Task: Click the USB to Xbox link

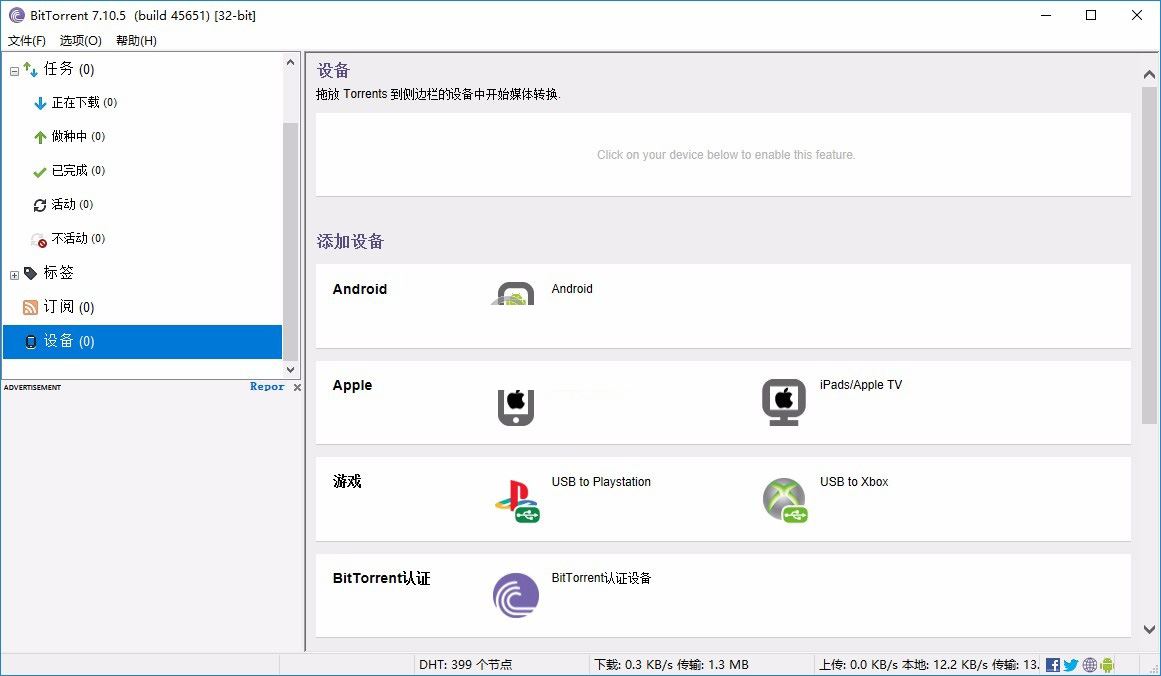Action: (854, 482)
